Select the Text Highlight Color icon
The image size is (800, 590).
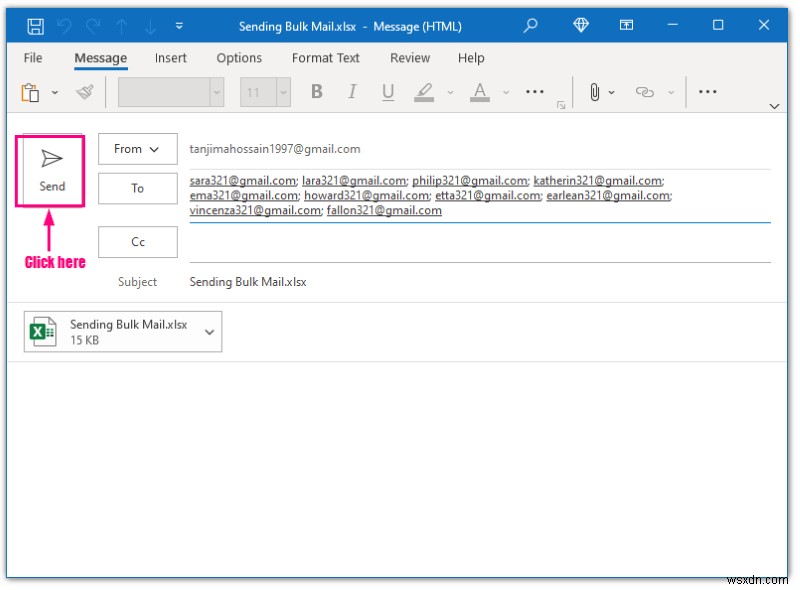(424, 92)
